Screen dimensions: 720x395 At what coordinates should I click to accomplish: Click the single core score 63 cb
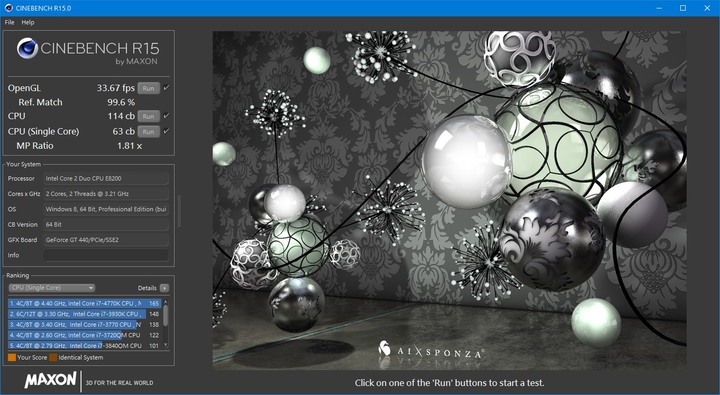124,131
